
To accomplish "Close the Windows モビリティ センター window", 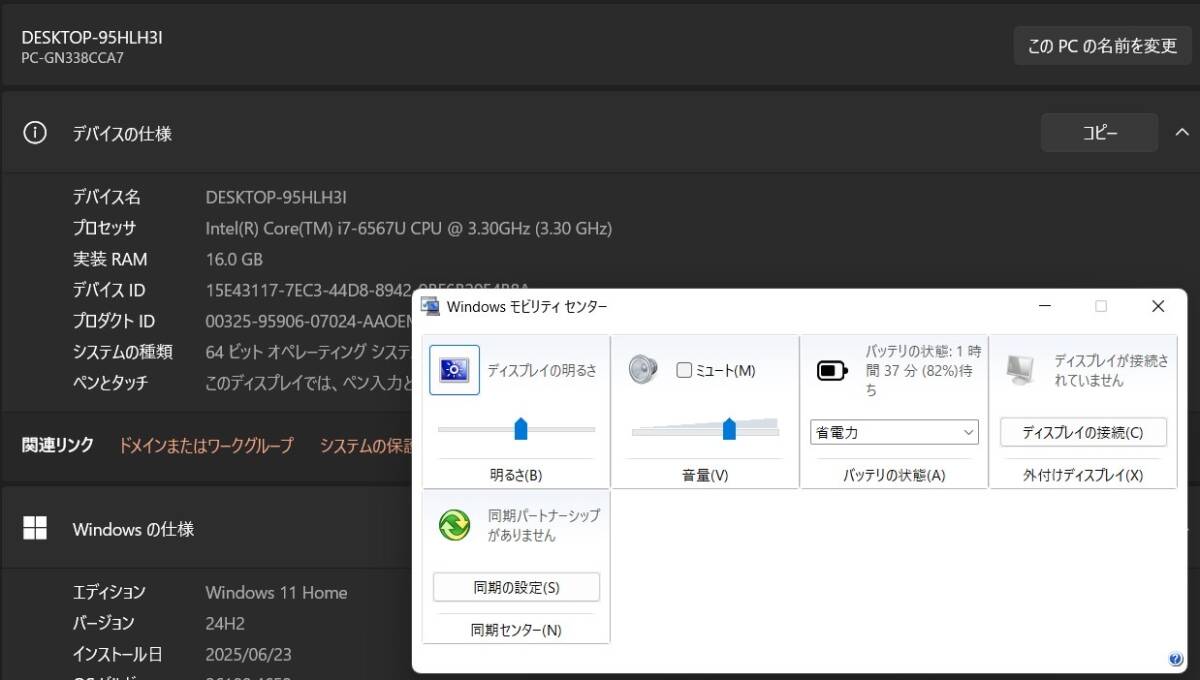I will point(1158,306).
